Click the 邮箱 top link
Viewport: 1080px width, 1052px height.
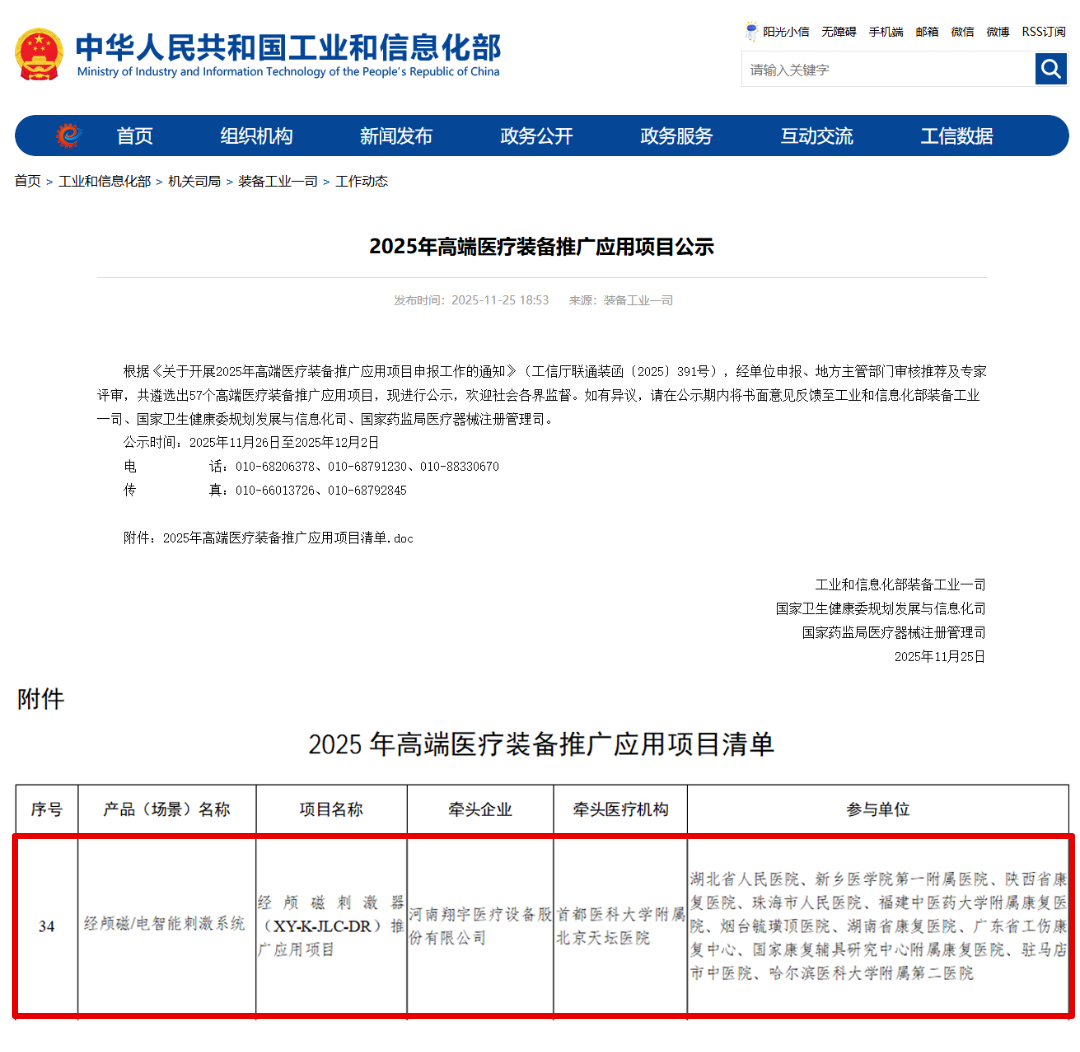tap(927, 32)
